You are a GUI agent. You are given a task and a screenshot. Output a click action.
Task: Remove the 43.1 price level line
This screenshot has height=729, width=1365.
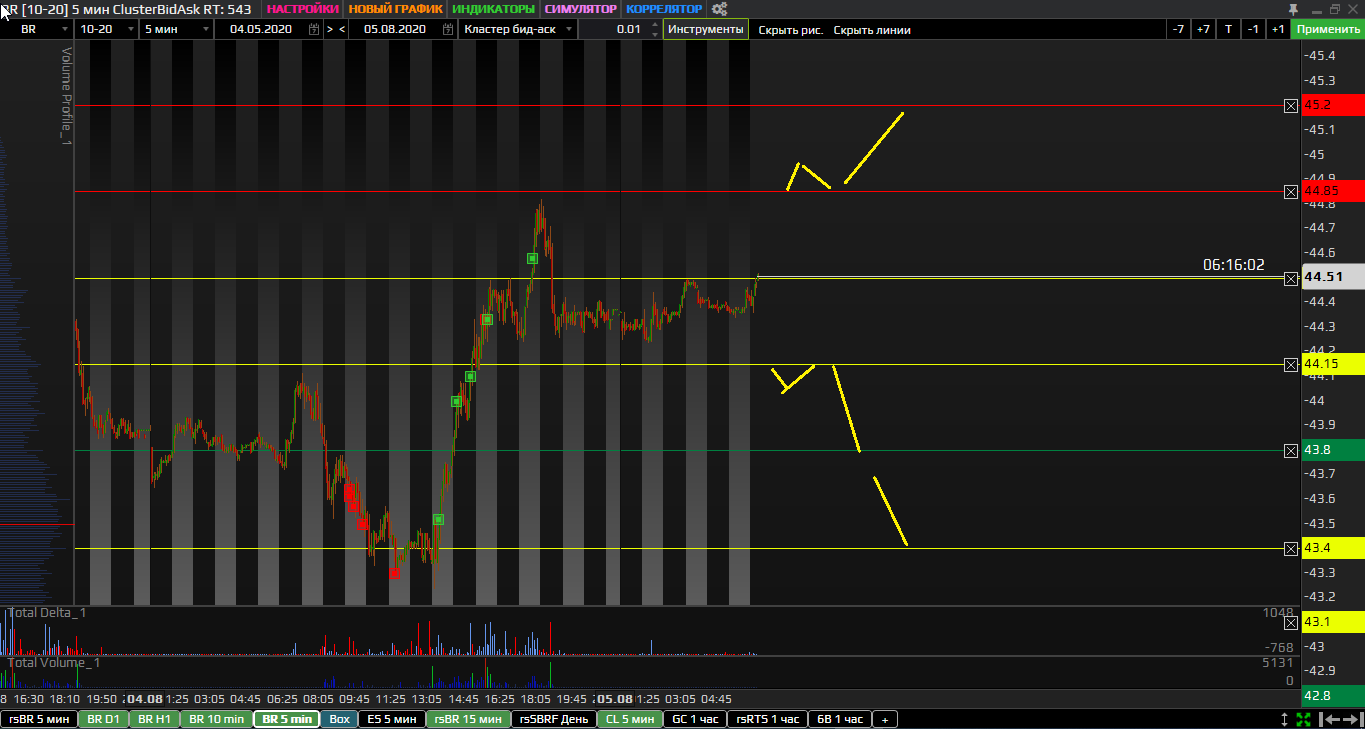click(1290, 622)
